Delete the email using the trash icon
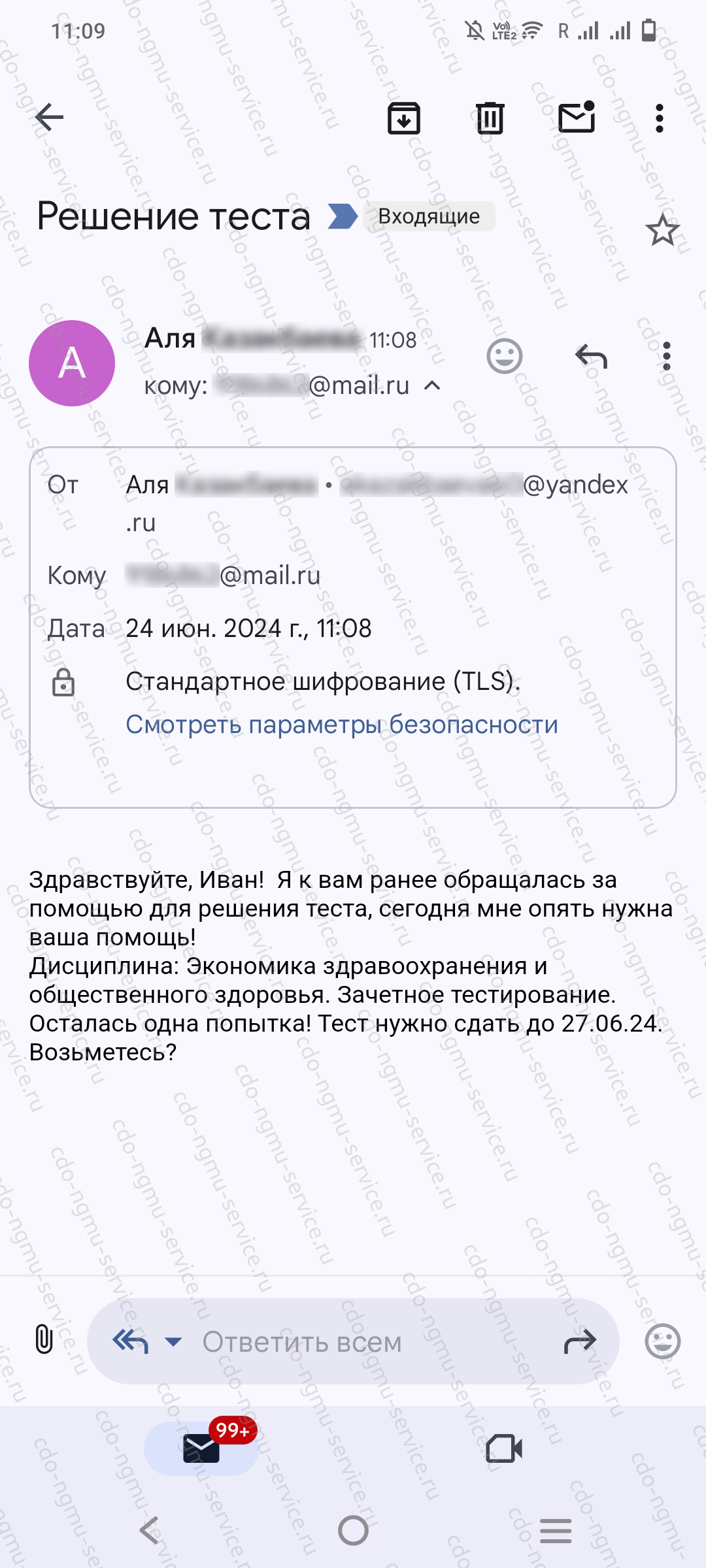Viewport: 706px width, 1568px height. [490, 118]
